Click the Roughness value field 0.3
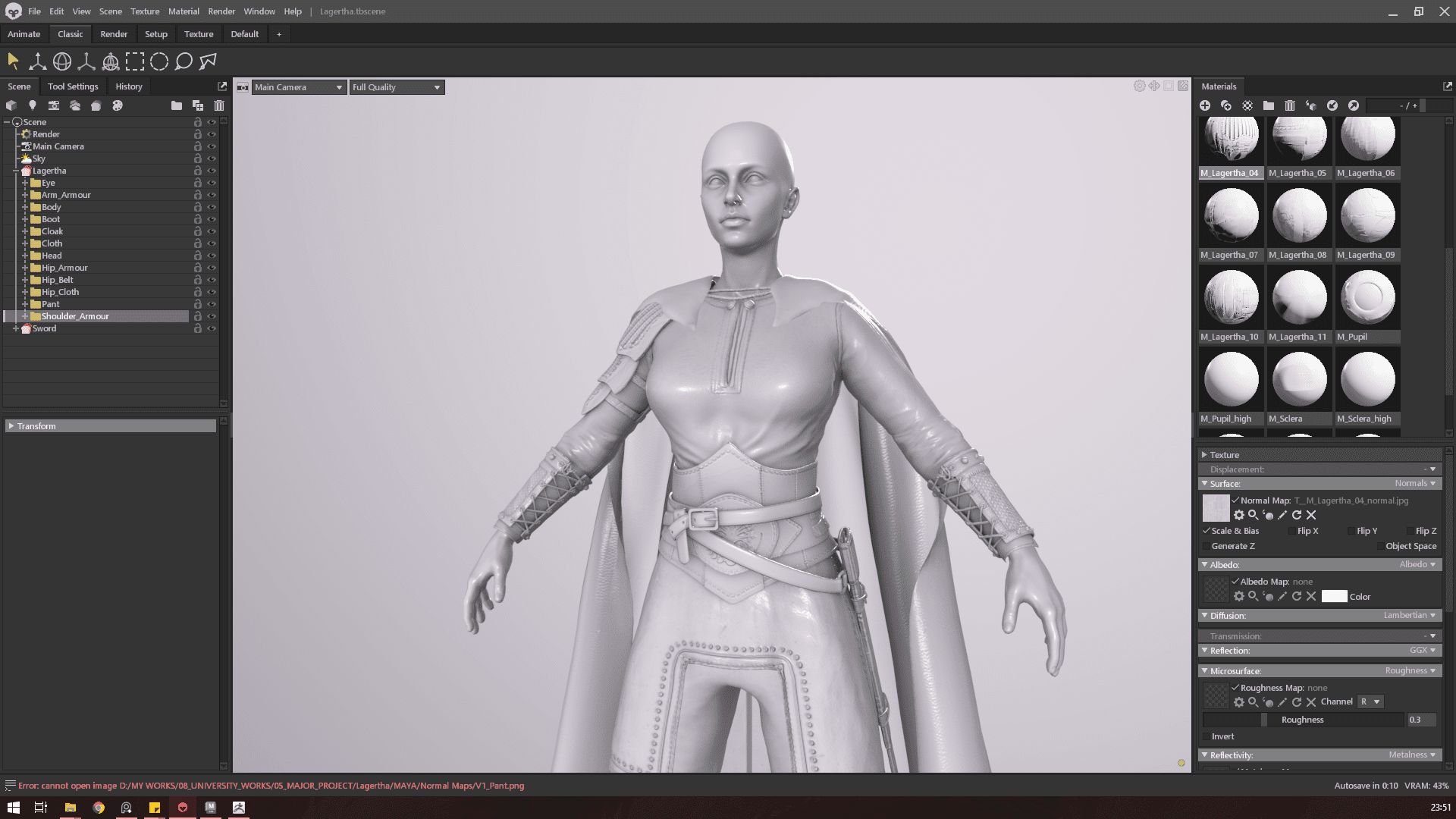Screen dimensions: 1456x819 [1421, 720]
